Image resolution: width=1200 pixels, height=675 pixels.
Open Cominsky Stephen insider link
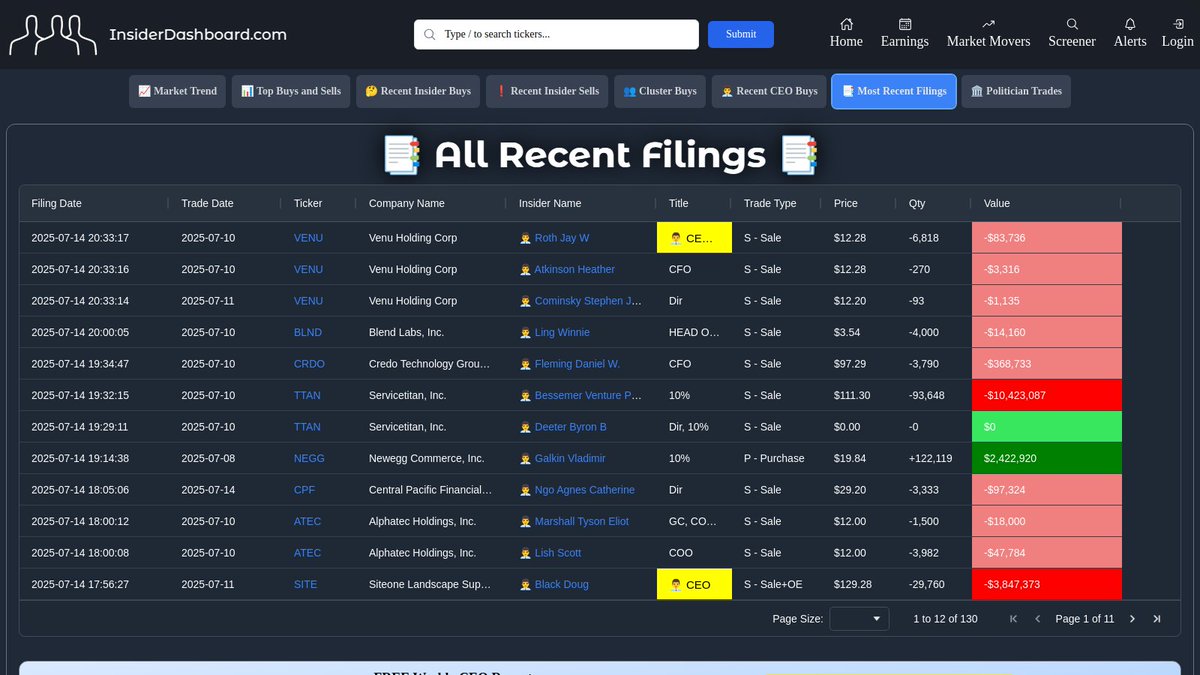point(588,301)
